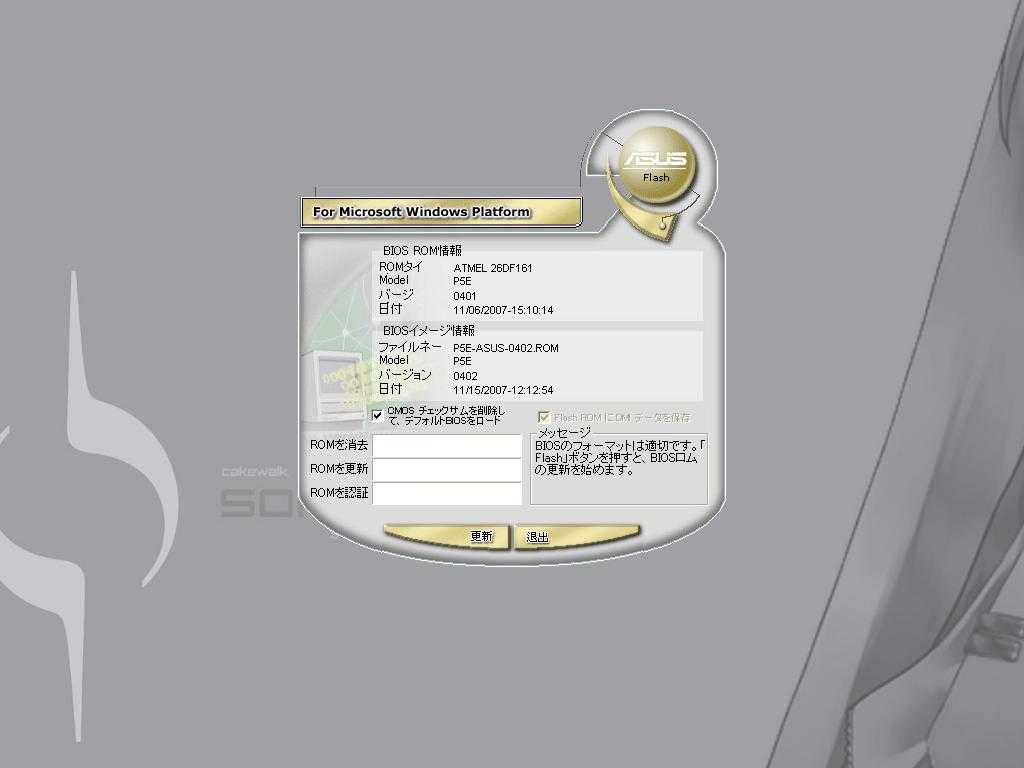This screenshot has height=768, width=1024.
Task: Click the 更新 (Flash) button
Action: pyautogui.click(x=447, y=536)
